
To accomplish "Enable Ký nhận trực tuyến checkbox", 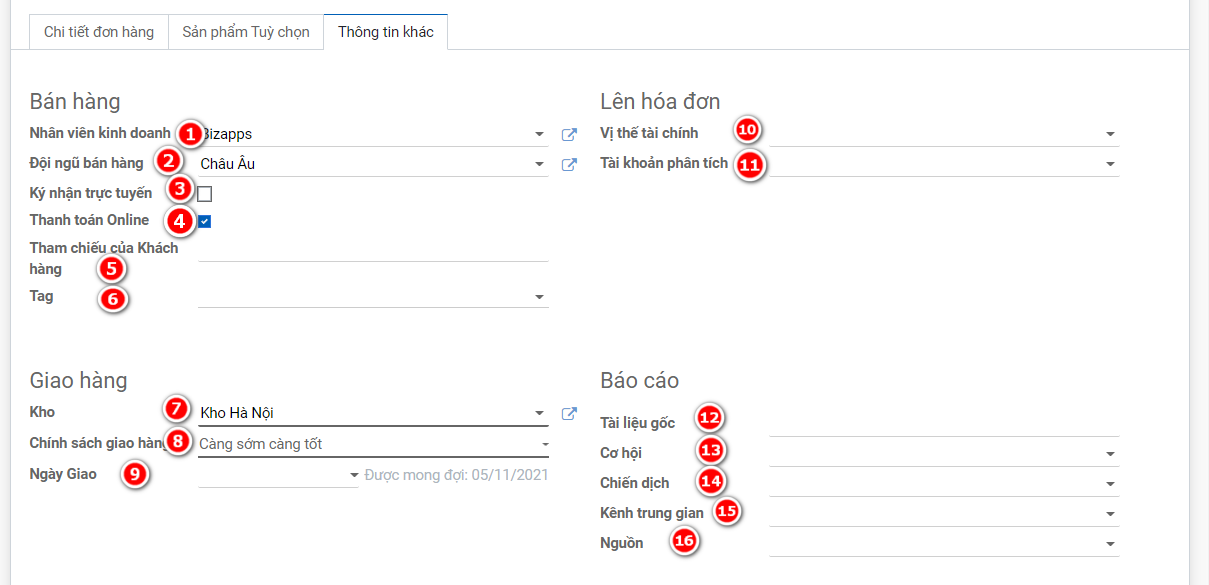I will click(x=204, y=194).
